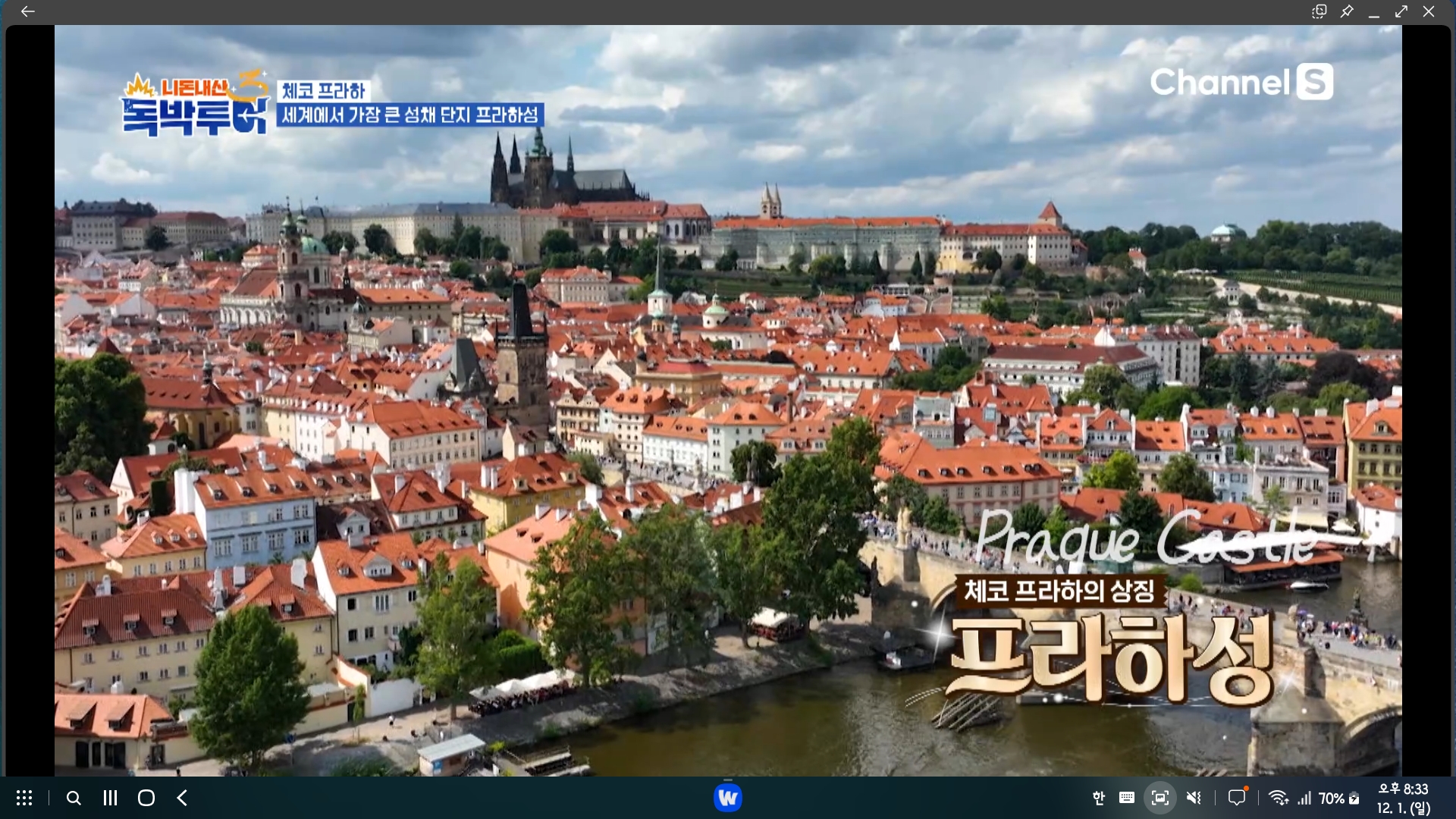Tap the taskbar back chevron
This screenshot has height=819, width=1456.
tap(182, 798)
